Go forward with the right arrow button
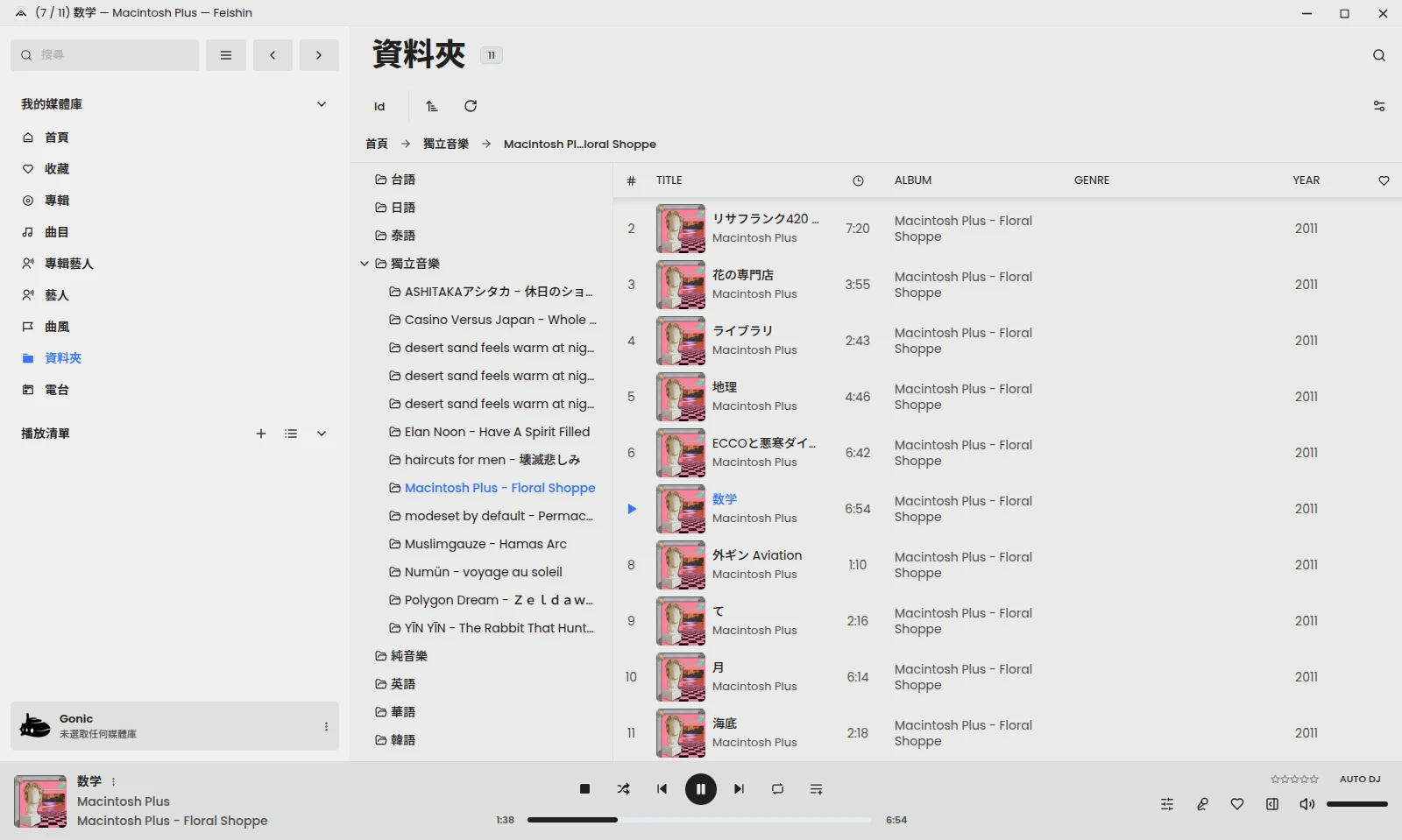This screenshot has height=840, width=1402. [x=319, y=55]
